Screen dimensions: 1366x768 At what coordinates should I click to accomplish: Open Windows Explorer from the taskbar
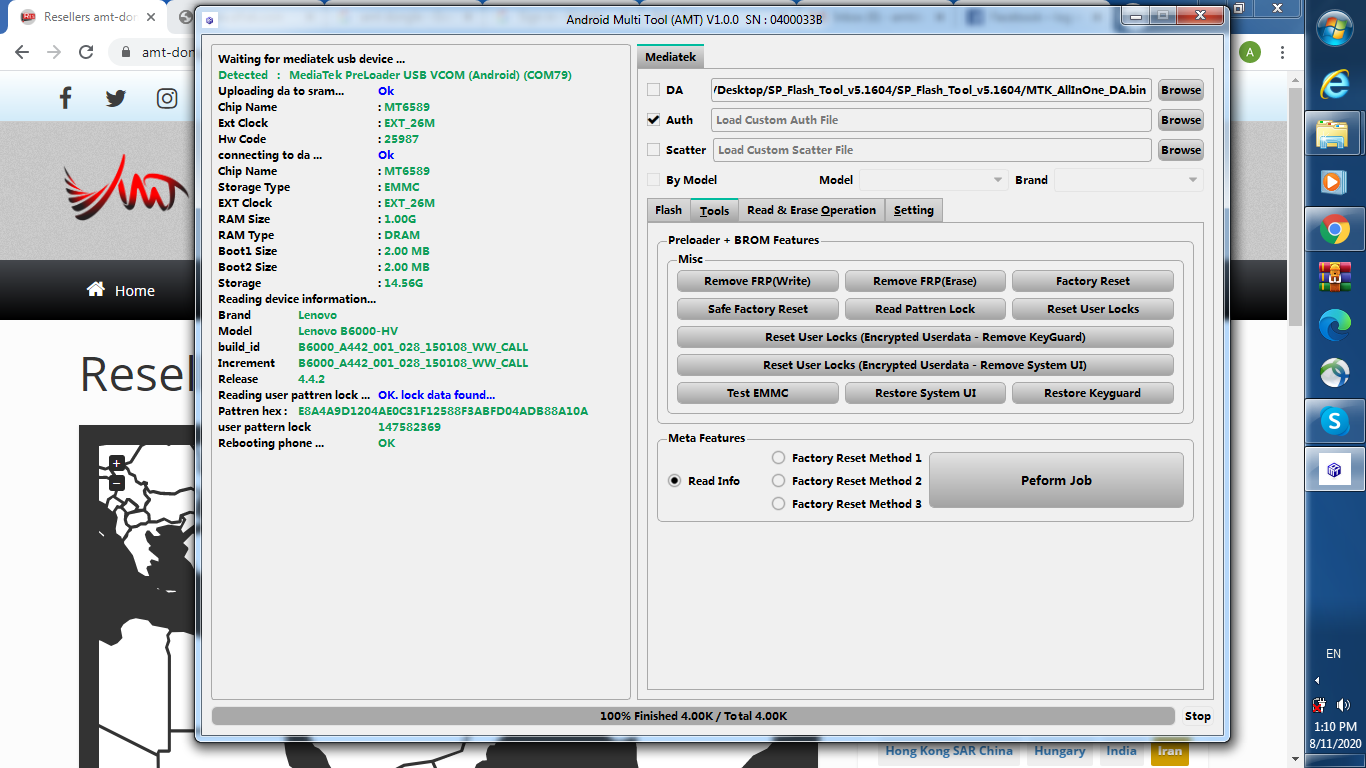point(1335,134)
